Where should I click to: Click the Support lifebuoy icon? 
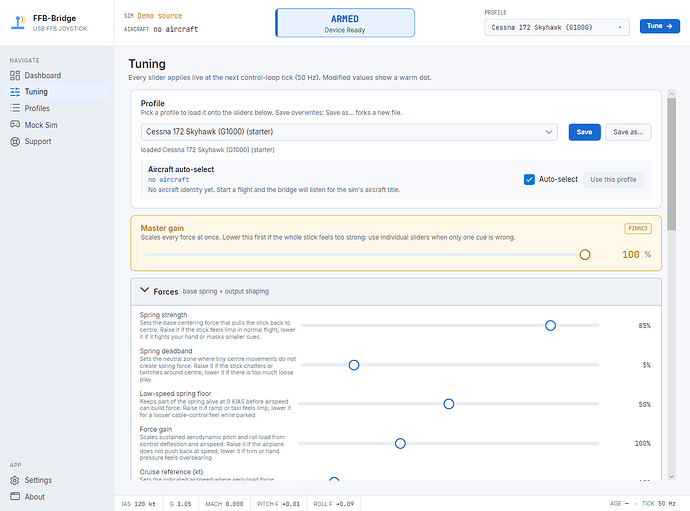15,141
